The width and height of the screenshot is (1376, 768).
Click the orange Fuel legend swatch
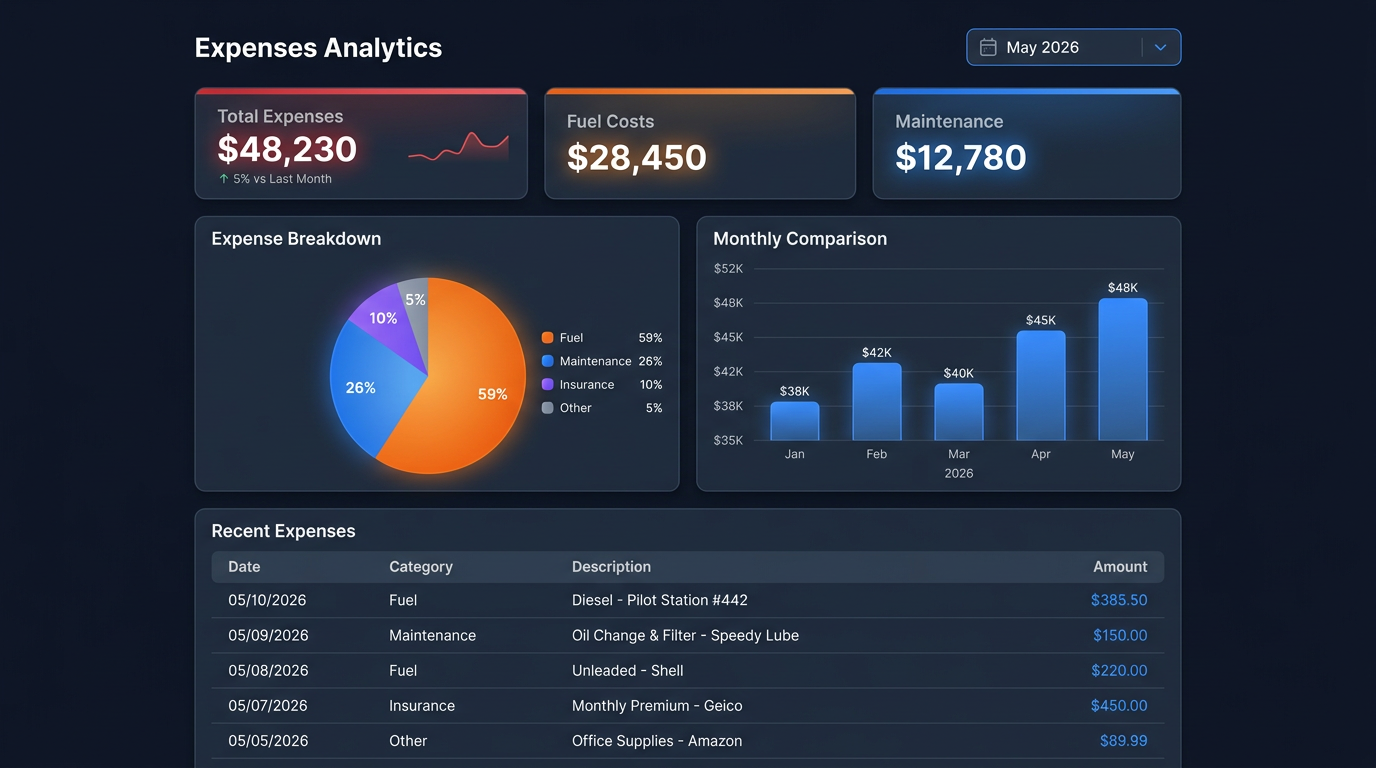547,338
